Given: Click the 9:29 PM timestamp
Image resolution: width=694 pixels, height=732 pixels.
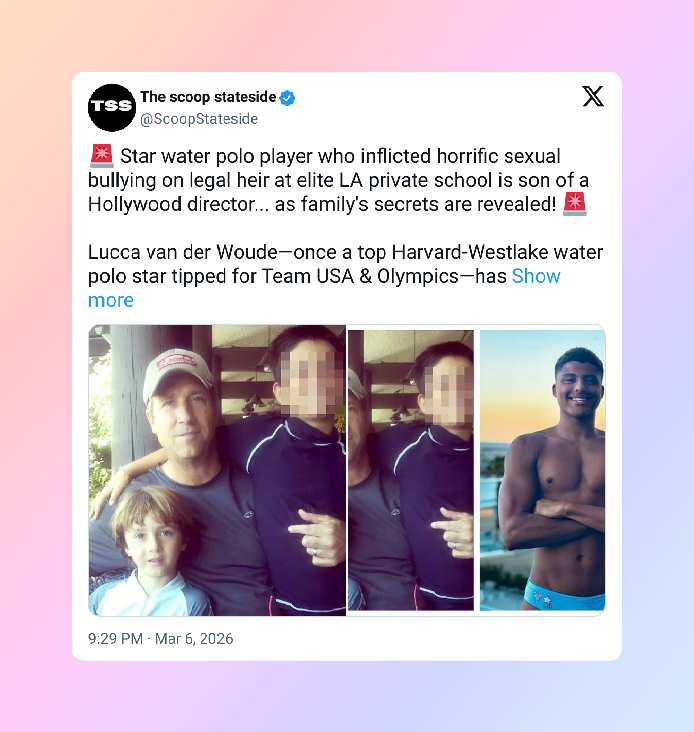Looking at the screenshot, I should coord(115,639).
